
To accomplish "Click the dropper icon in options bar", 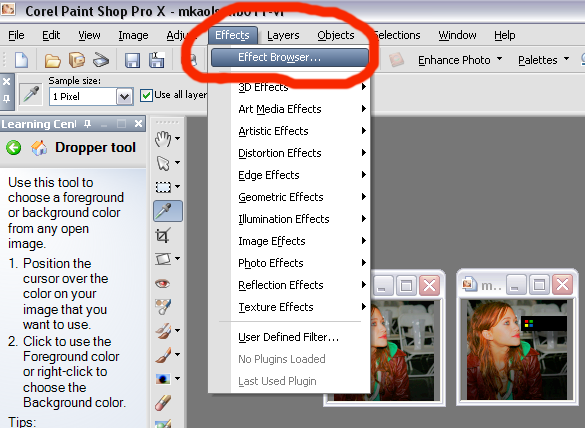I will coord(31,94).
